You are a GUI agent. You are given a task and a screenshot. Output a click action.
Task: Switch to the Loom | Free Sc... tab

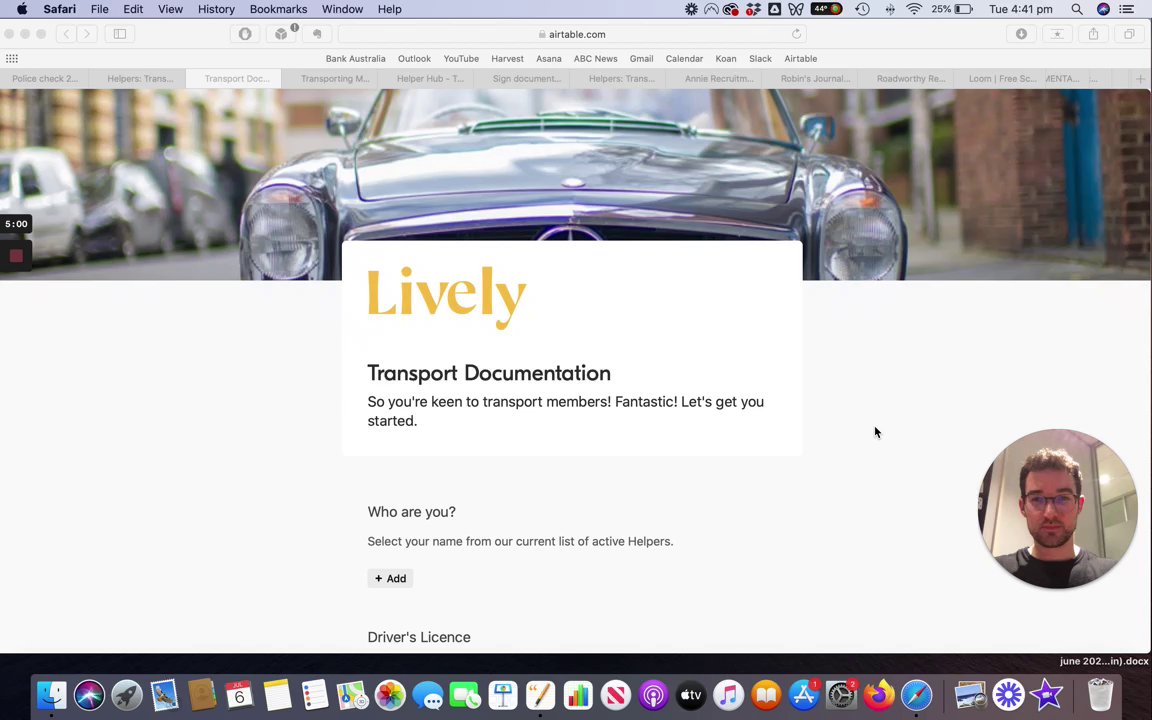(x=1002, y=79)
